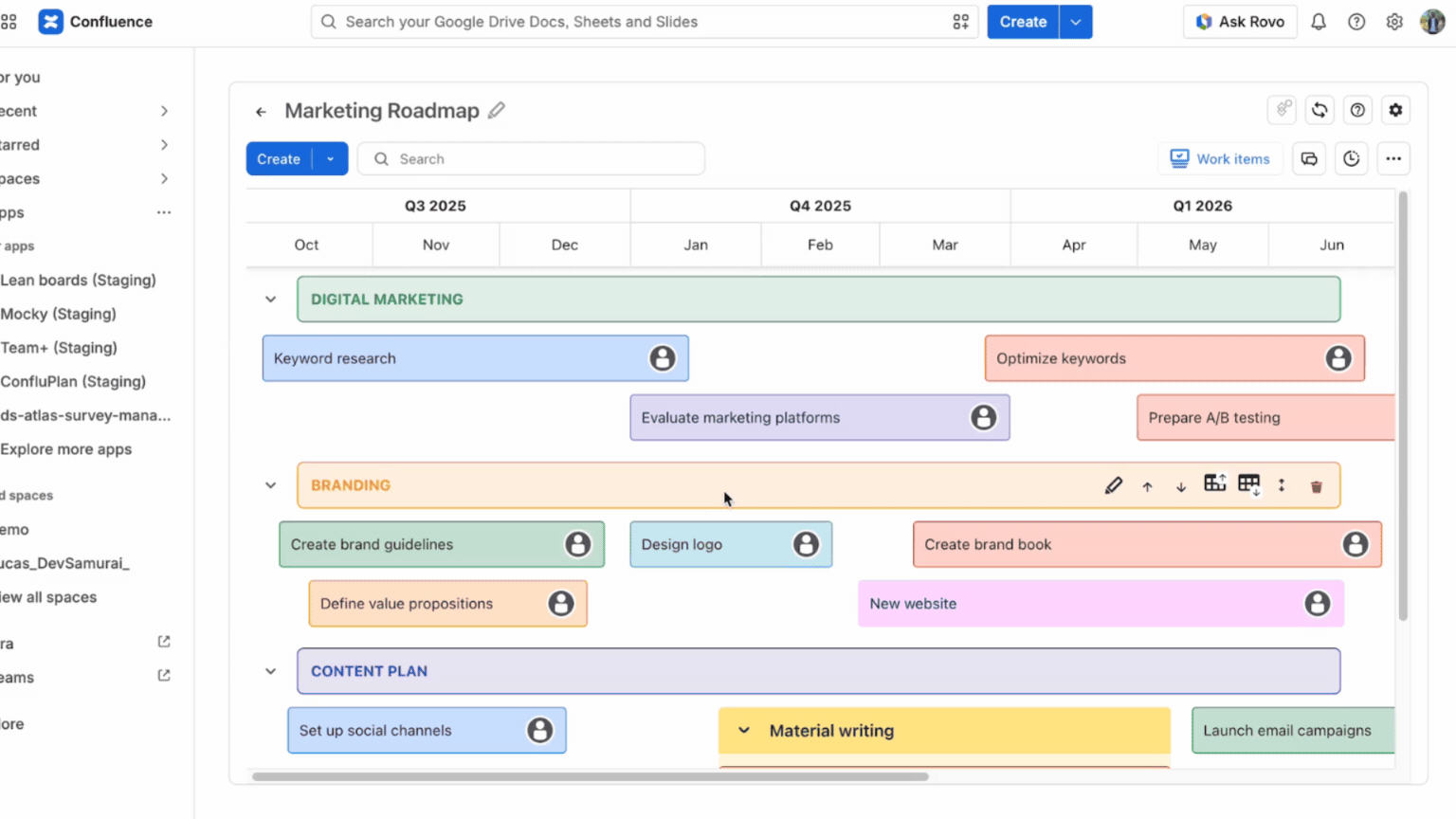Click the Q4 2025 quarter header
This screenshot has width=1456, height=819.
820,206
